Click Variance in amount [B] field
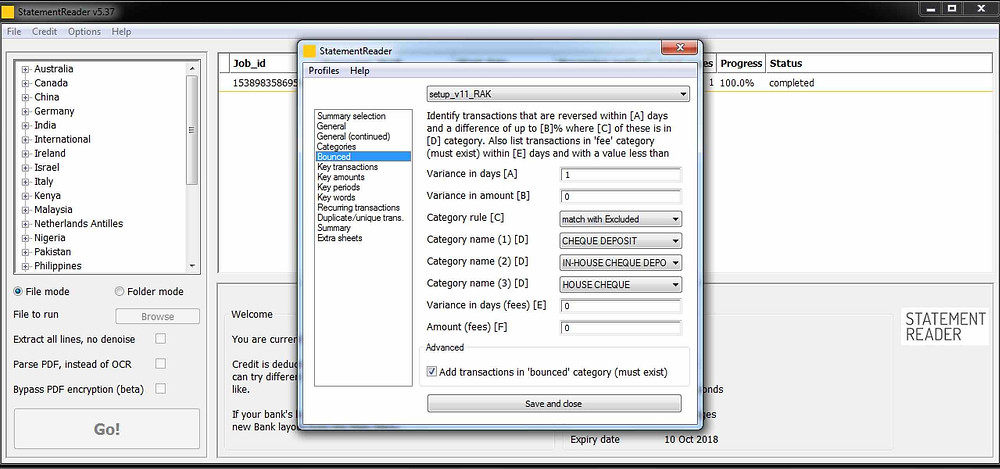 [x=621, y=197]
